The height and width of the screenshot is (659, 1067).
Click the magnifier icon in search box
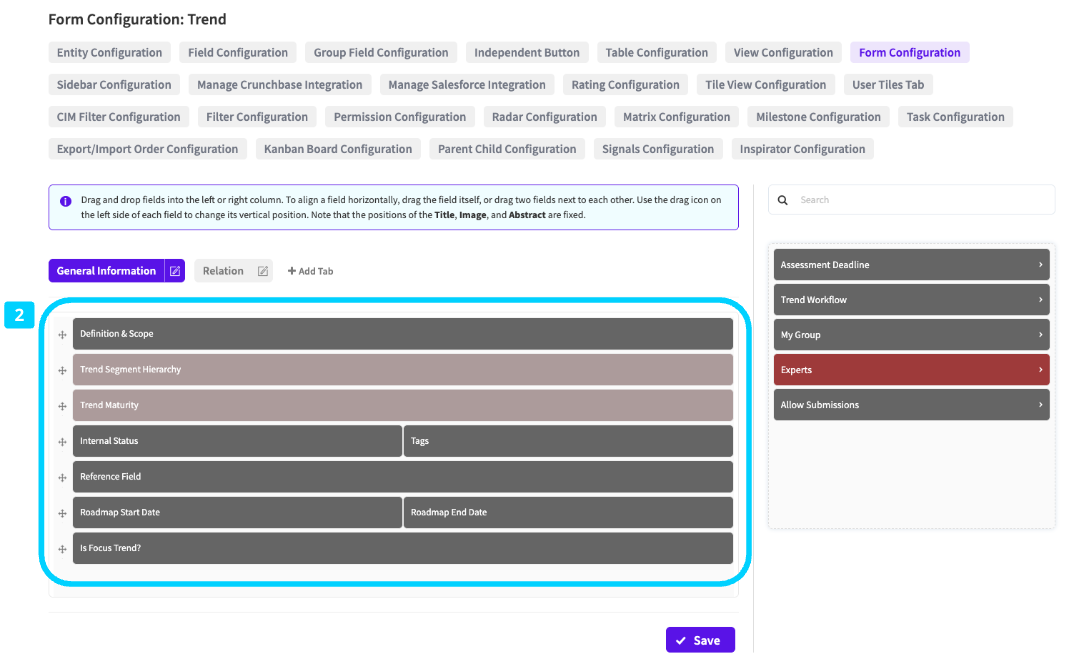pyautogui.click(x=783, y=200)
